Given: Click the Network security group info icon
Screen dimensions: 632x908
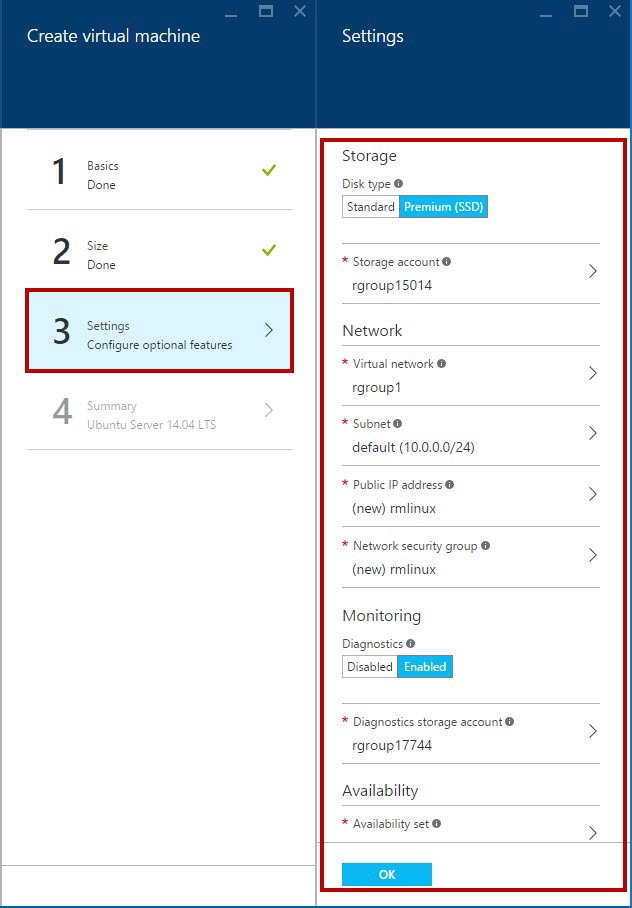Looking at the screenshot, I should tap(485, 545).
